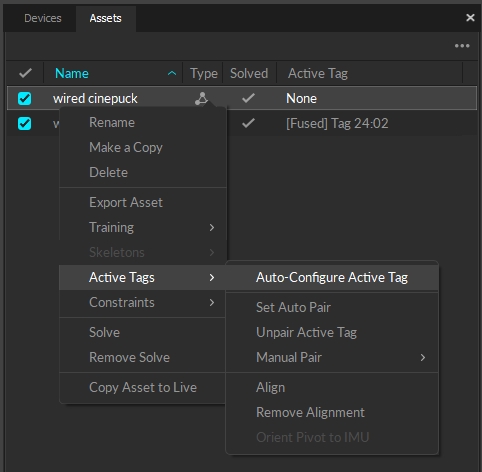
Task: Open the three-dot pane options menu
Action: point(462,46)
